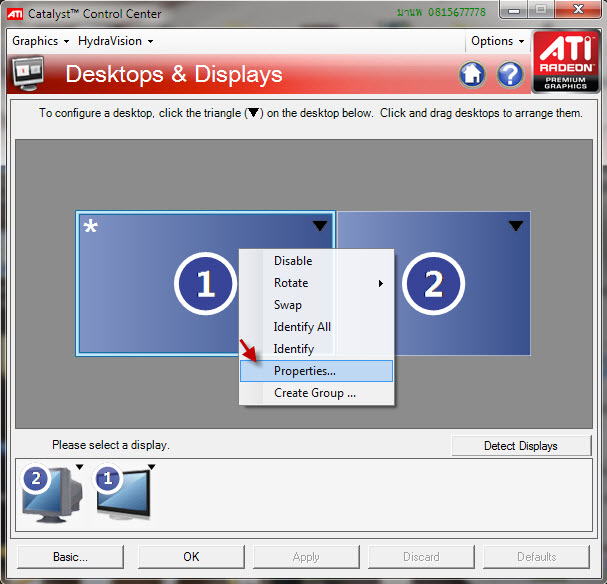
Task: Switch to Basic... view
Action: tap(70, 557)
